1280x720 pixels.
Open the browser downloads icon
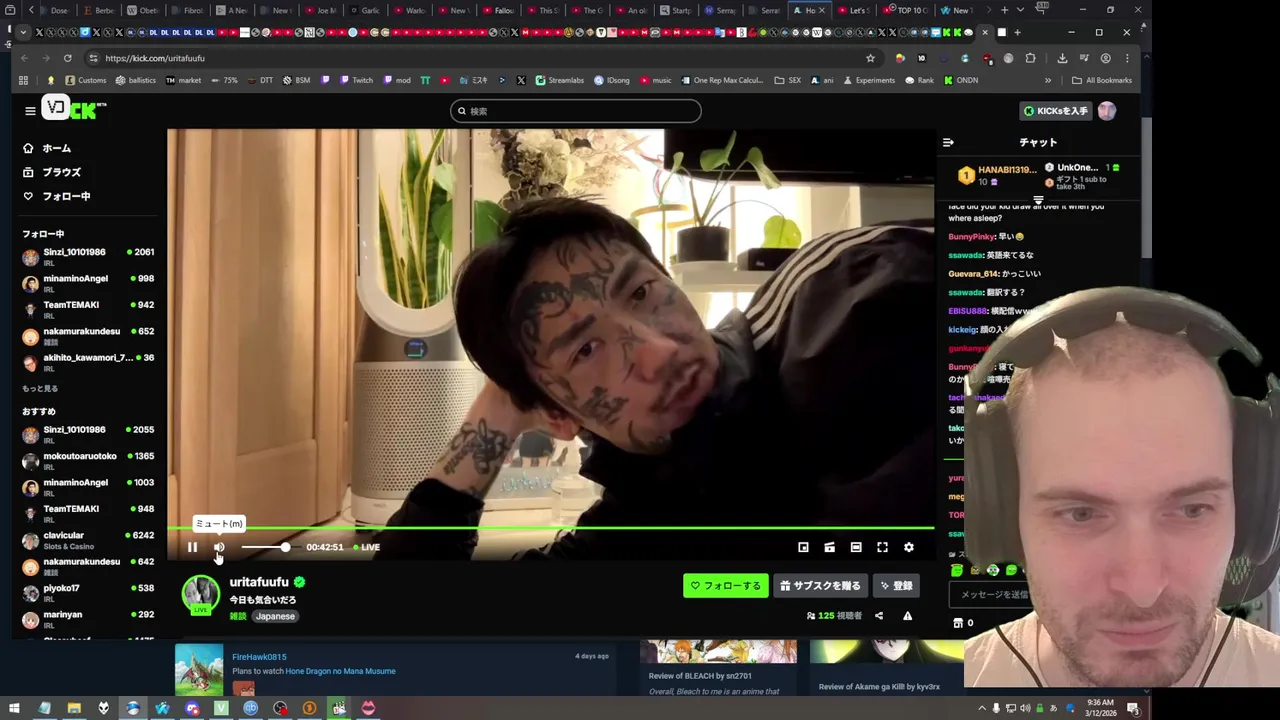pyautogui.click(x=1062, y=58)
